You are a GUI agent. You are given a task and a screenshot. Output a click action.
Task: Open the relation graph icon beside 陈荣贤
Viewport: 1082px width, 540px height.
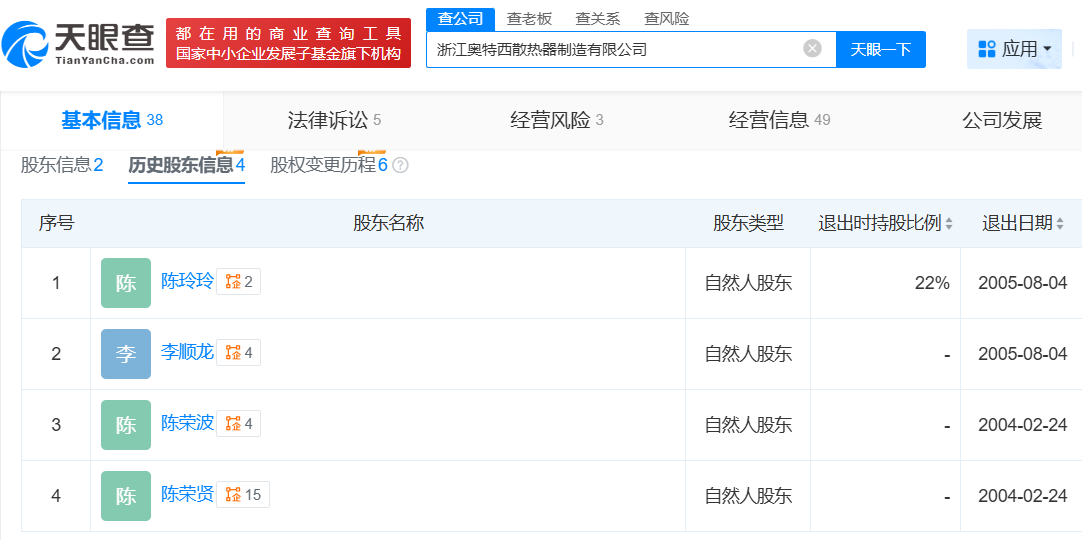[x=242, y=495]
